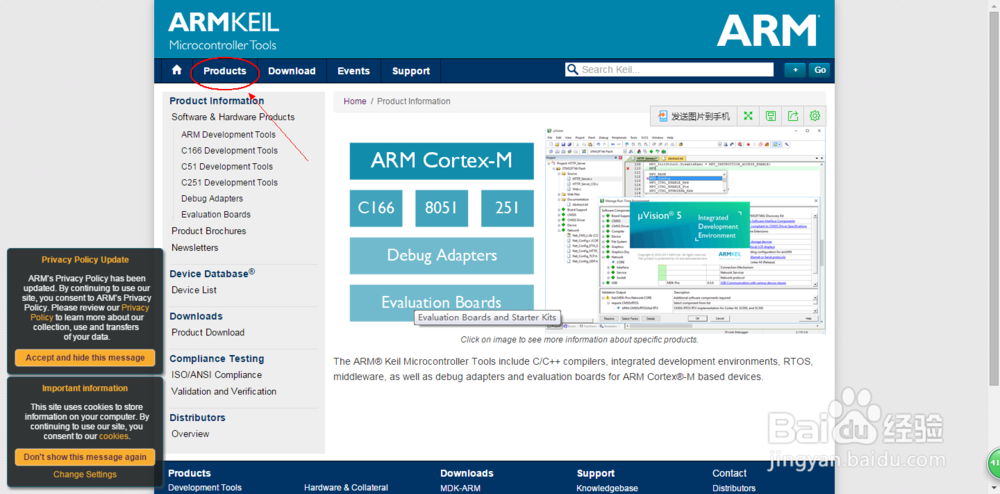Open Device List link
Screen dimensions: 1000x494
point(194,290)
